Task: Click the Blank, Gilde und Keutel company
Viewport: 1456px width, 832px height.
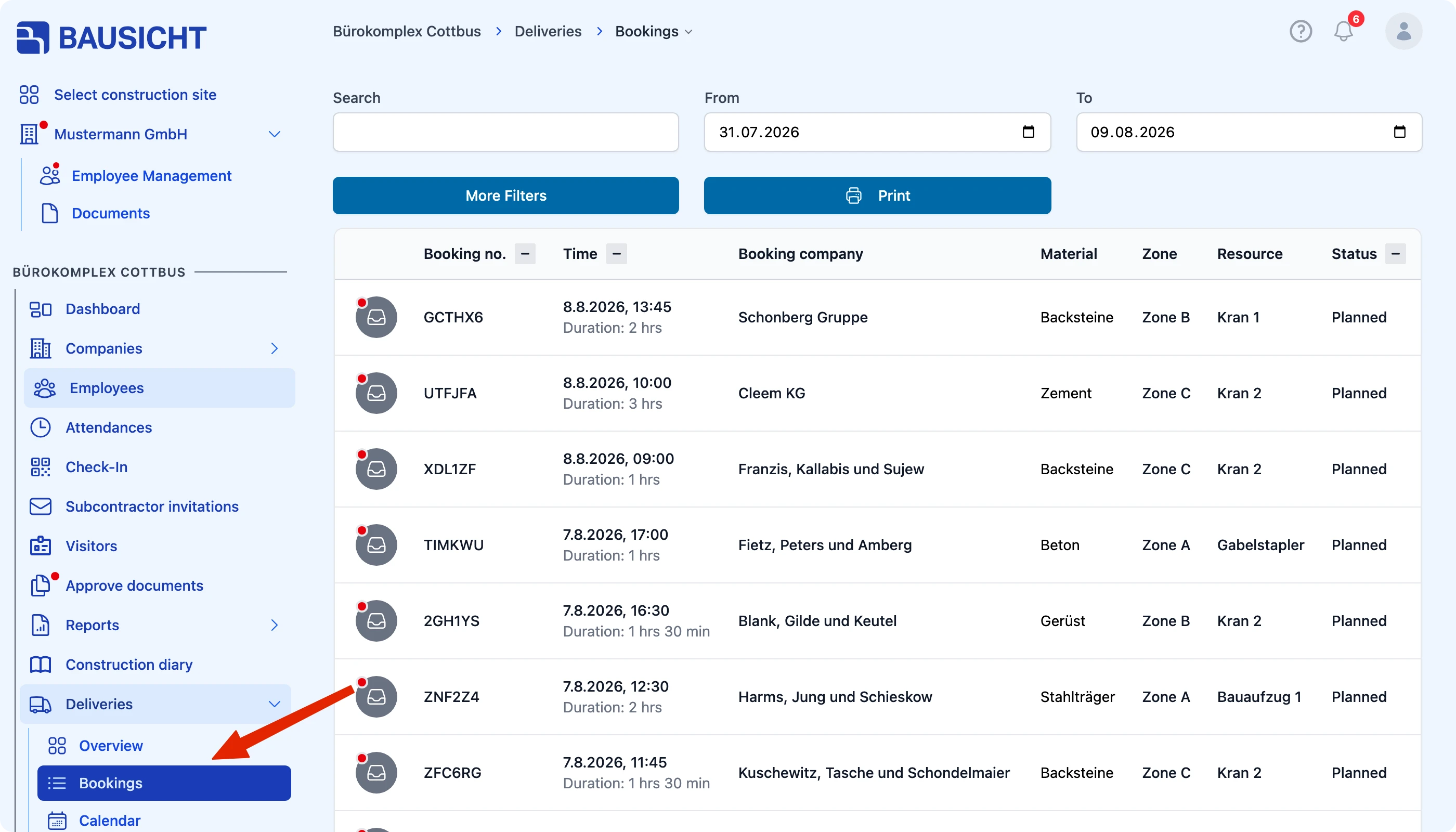Action: pyautogui.click(x=817, y=621)
